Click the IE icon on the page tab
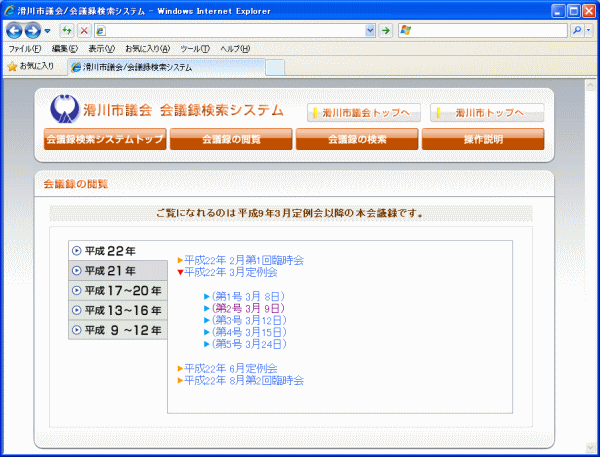This screenshot has height=457, width=600. 77,67
